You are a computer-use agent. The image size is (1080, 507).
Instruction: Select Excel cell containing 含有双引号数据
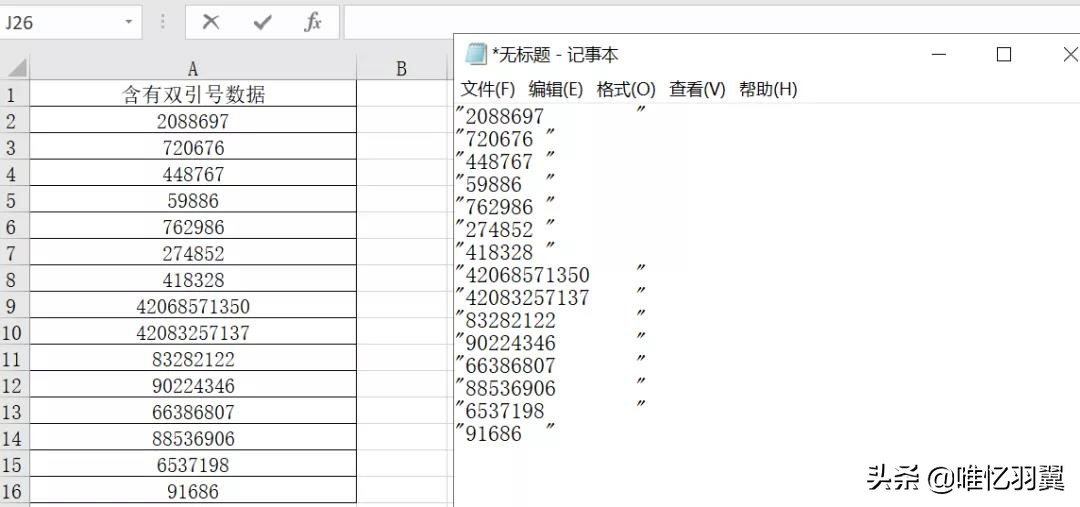point(193,94)
